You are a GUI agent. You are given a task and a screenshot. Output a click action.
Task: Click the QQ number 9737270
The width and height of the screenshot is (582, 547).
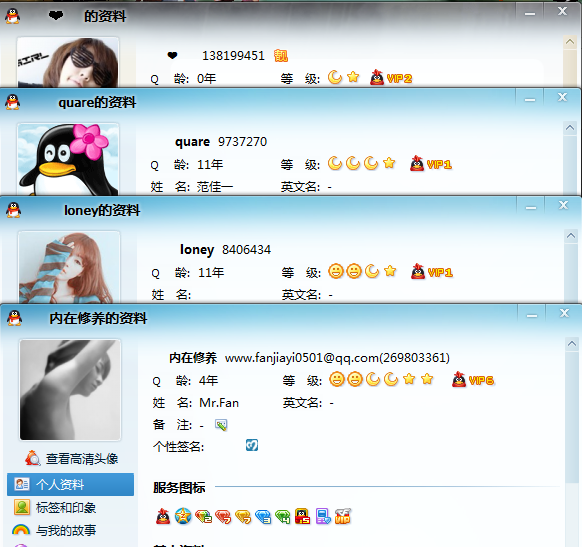click(242, 142)
